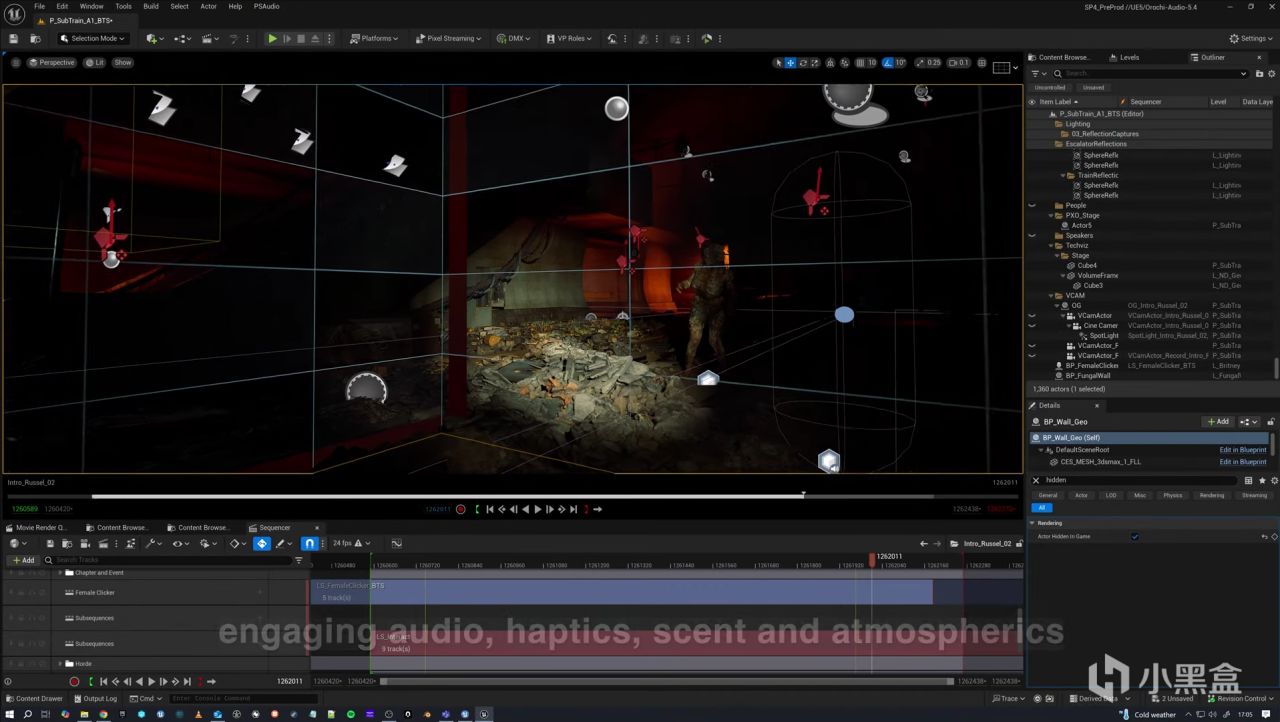Image resolution: width=1280 pixels, height=722 pixels.
Task: Save the current level with the toolbar icon
Action: pos(14,38)
